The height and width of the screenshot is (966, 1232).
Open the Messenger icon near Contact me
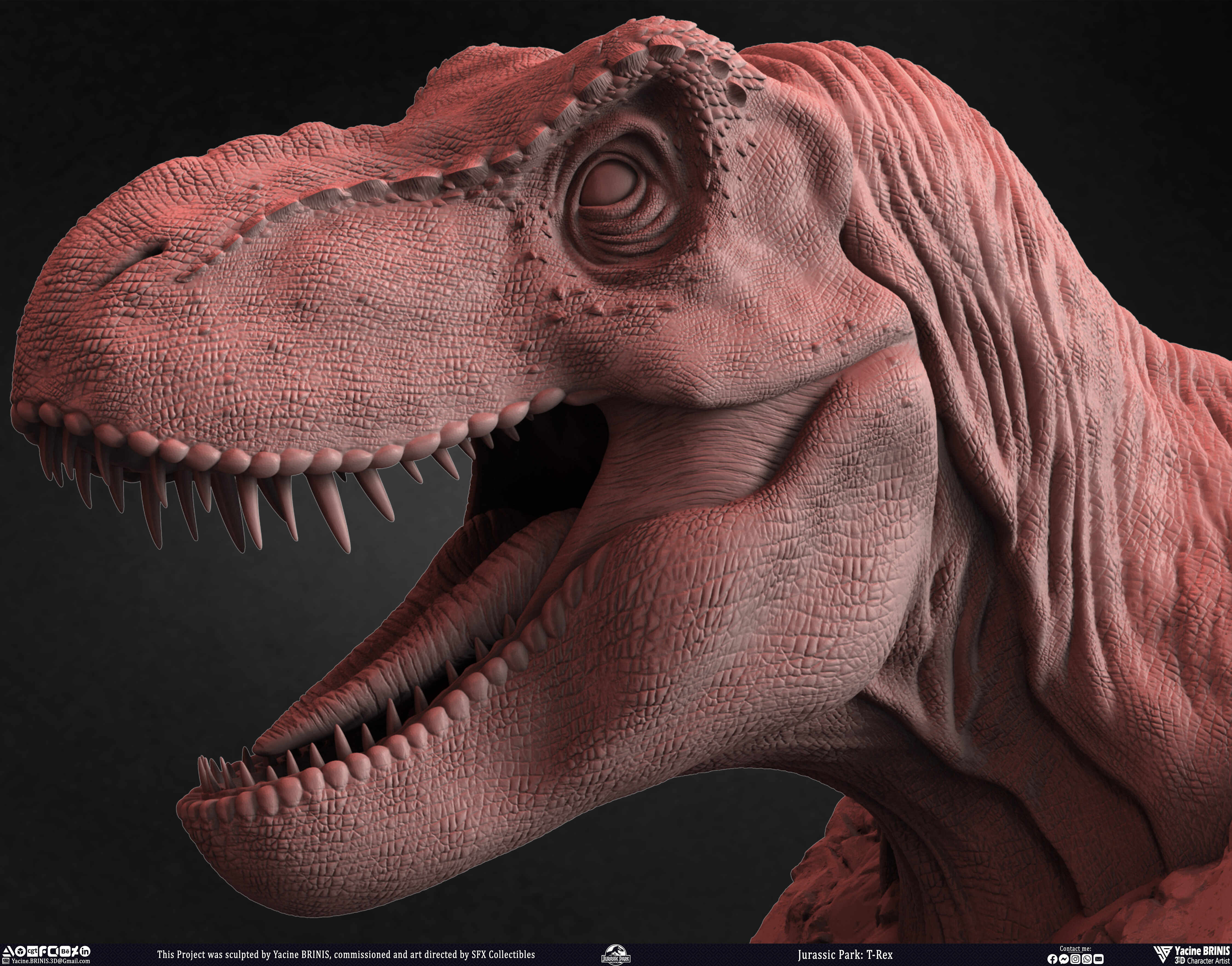click(1064, 959)
